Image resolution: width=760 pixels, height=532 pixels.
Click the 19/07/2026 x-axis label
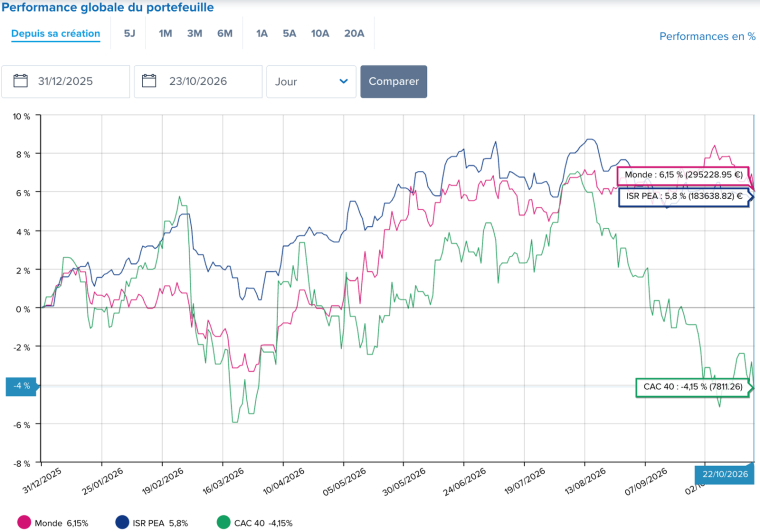coord(524,481)
